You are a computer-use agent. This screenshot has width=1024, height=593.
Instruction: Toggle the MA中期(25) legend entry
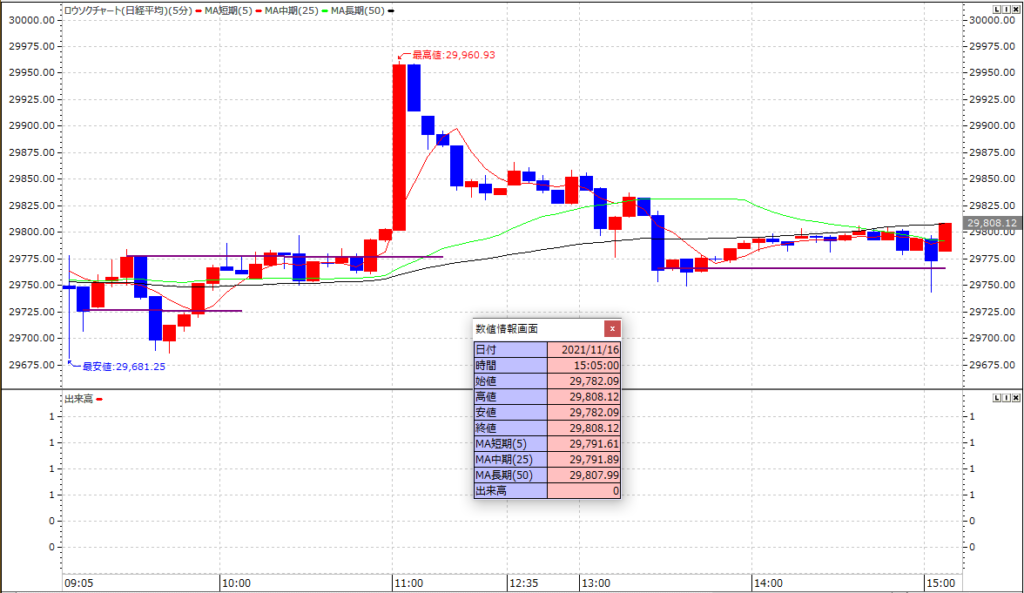pos(286,9)
